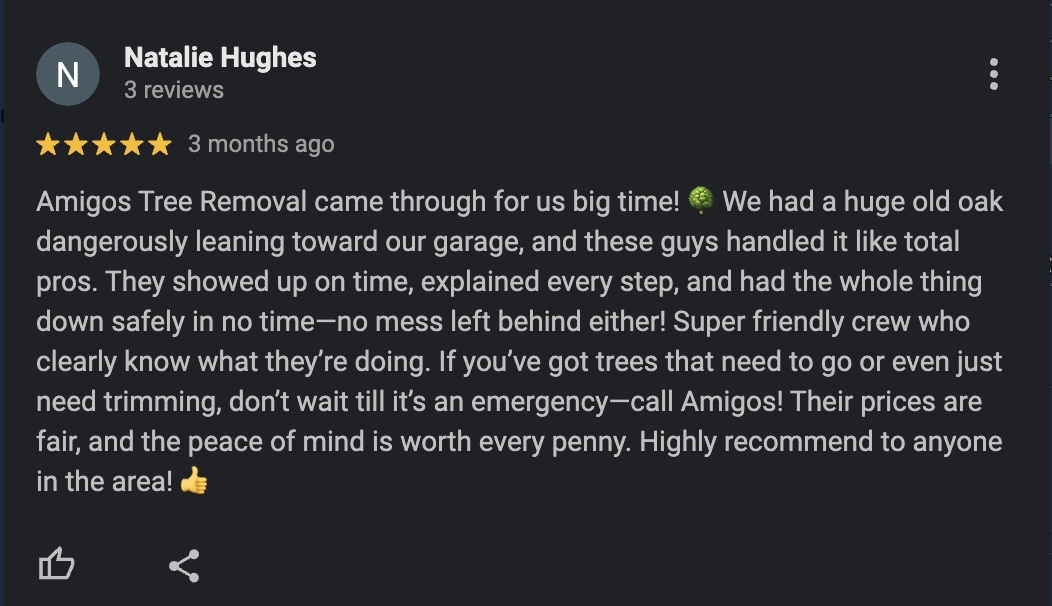This screenshot has height=606, width=1052.
Task: Like this review with thumbs-up button
Action: pos(56,565)
